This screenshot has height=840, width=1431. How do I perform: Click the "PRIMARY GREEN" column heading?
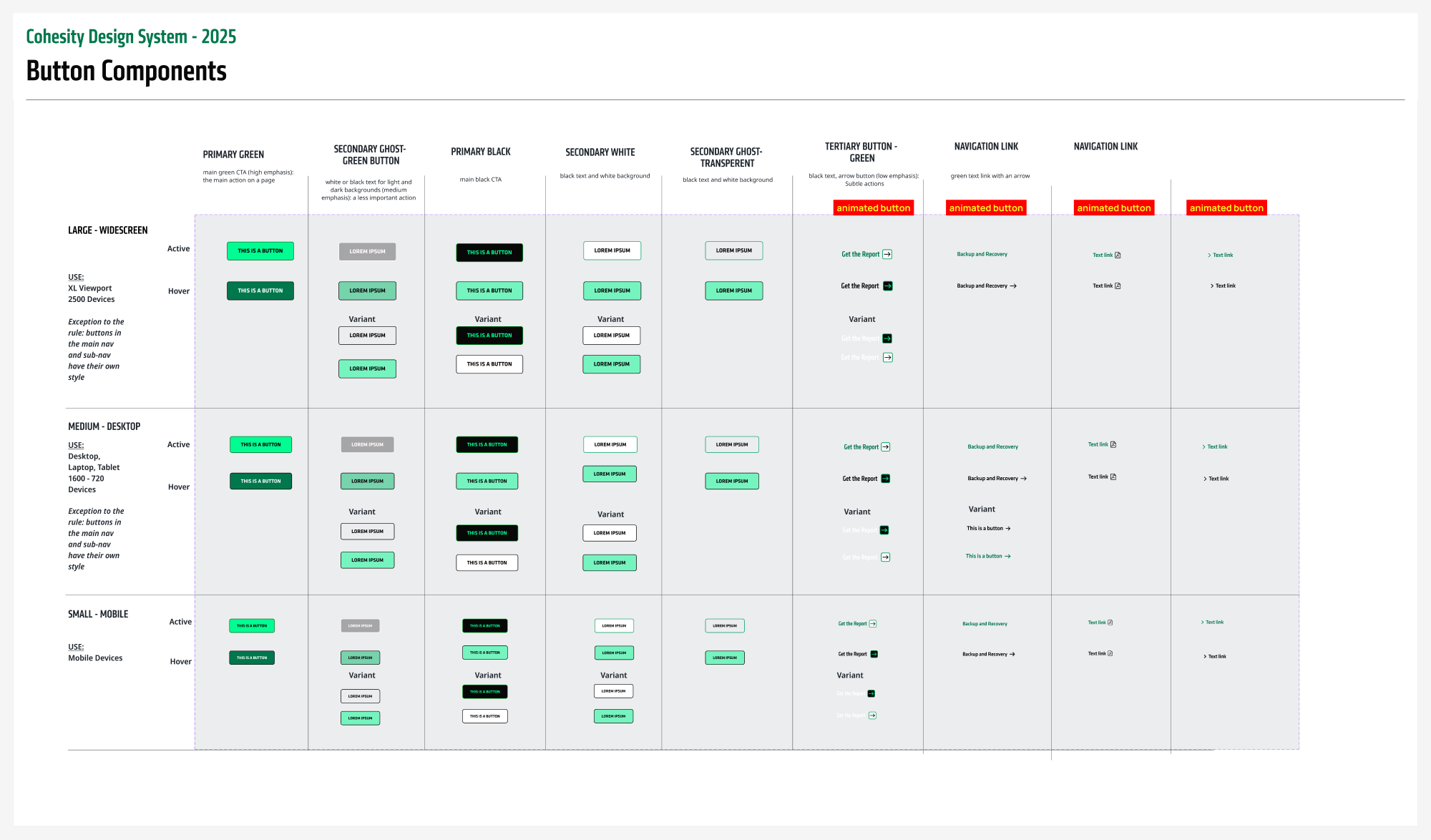[233, 155]
